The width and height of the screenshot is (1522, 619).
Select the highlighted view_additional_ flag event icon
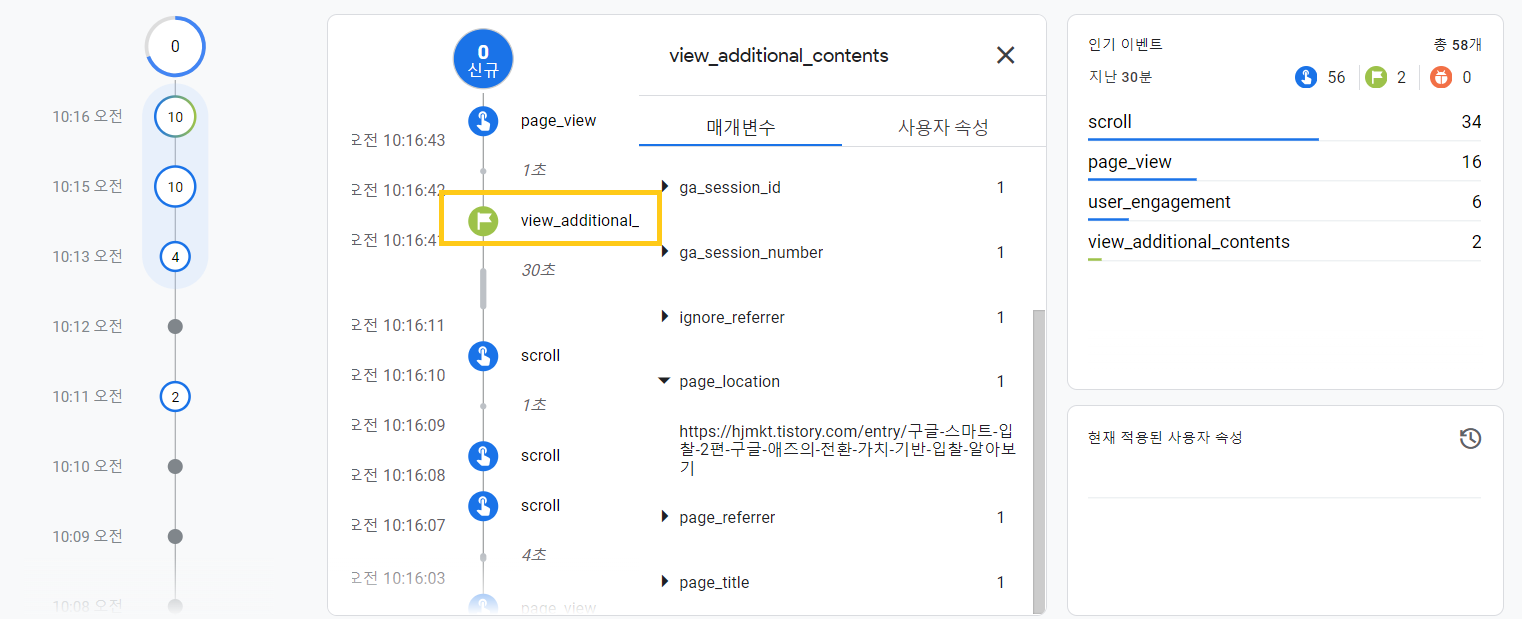pos(484,219)
